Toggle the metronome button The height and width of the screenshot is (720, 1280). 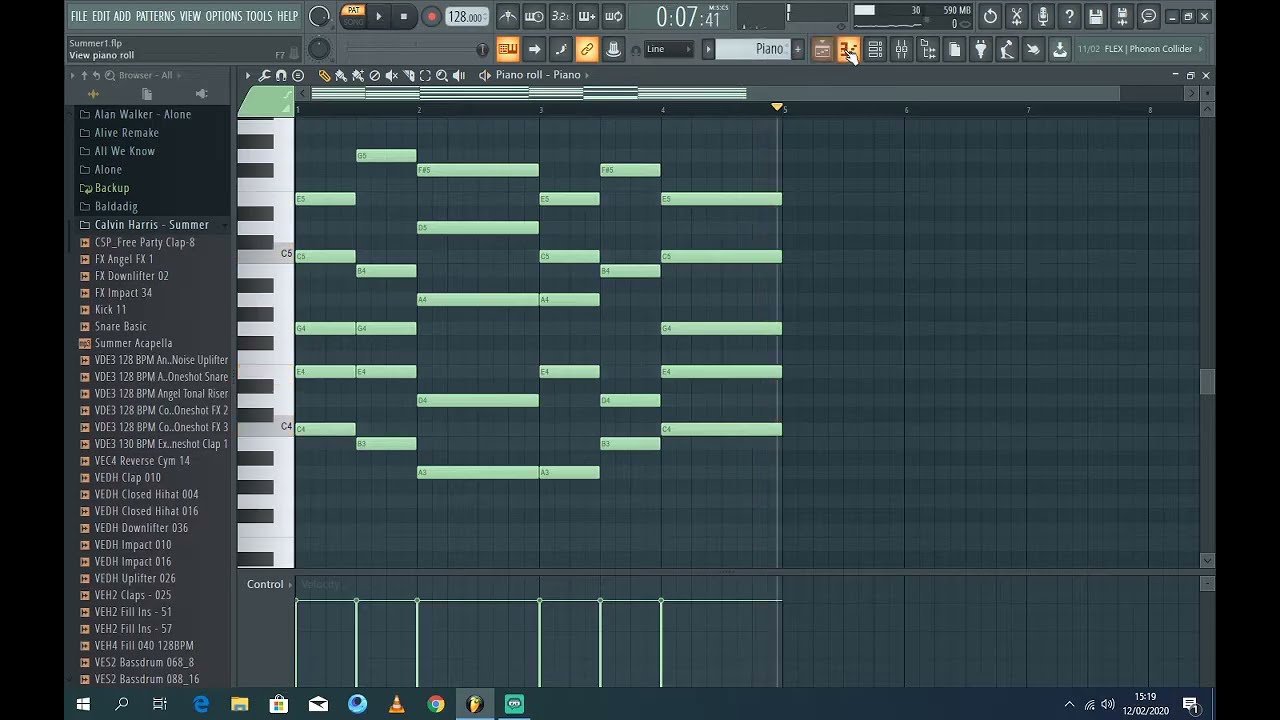tap(508, 16)
